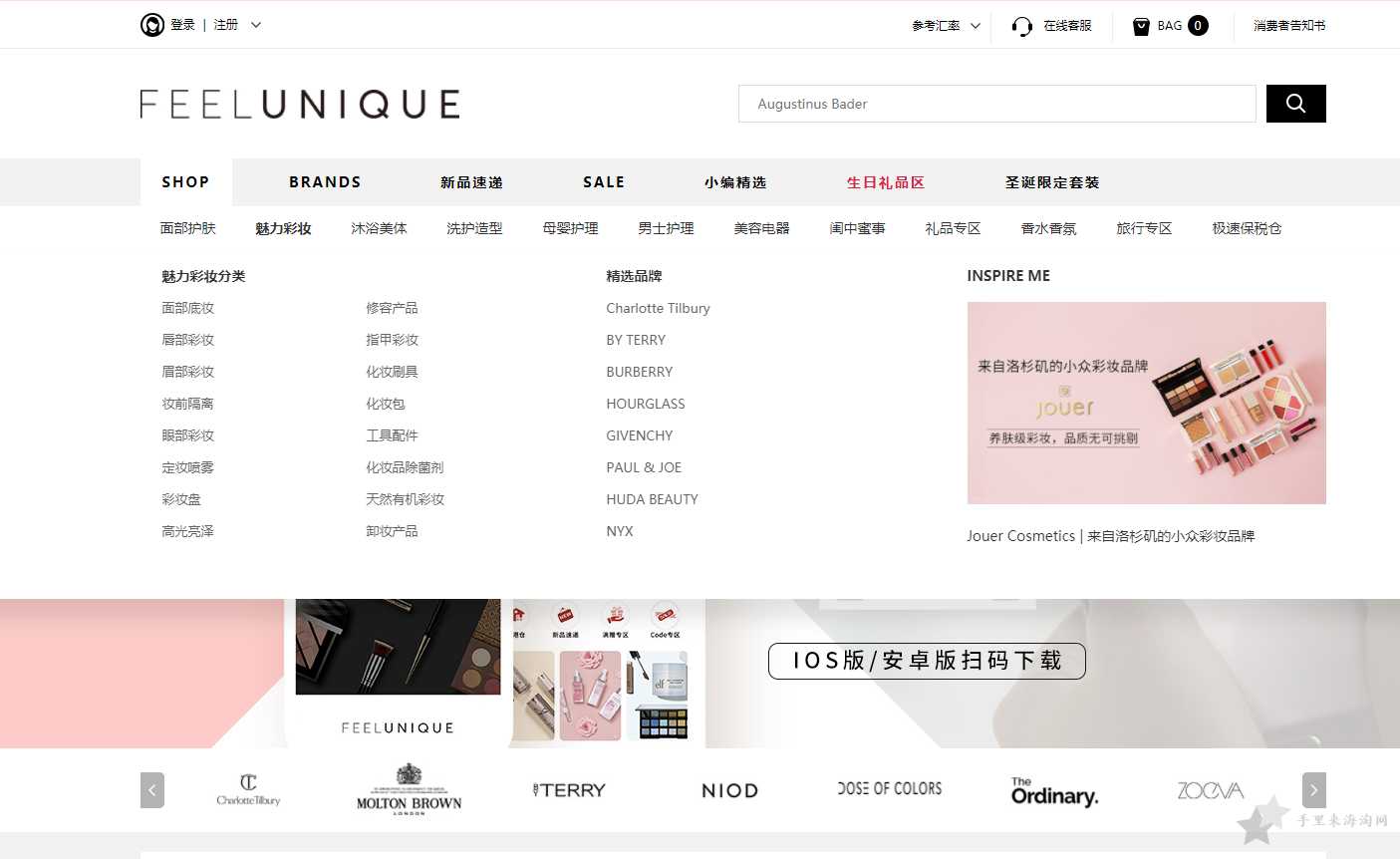Viewport: 1400px width, 859px height.
Task: Open ZOEVA brand logo
Action: pyautogui.click(x=1211, y=790)
